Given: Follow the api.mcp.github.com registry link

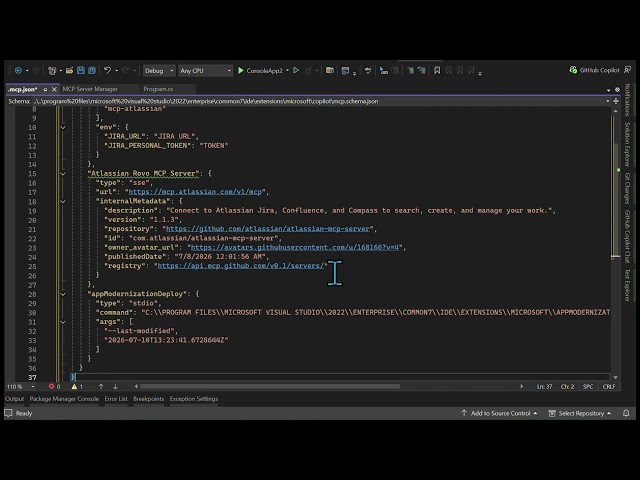Looking at the screenshot, I should [241, 266].
